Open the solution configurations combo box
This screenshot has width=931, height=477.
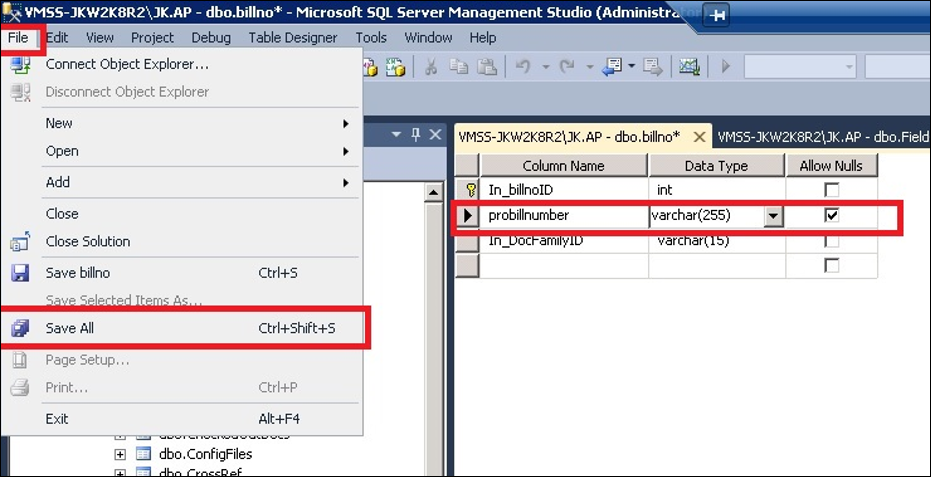[799, 67]
